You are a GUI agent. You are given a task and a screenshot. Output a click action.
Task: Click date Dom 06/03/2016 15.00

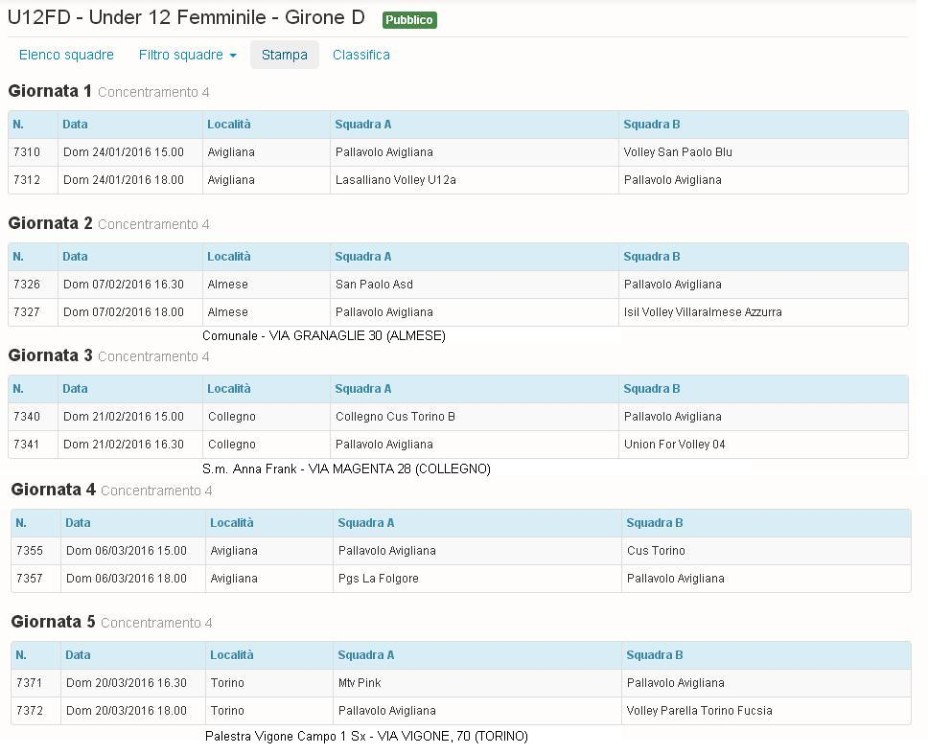pos(127,551)
